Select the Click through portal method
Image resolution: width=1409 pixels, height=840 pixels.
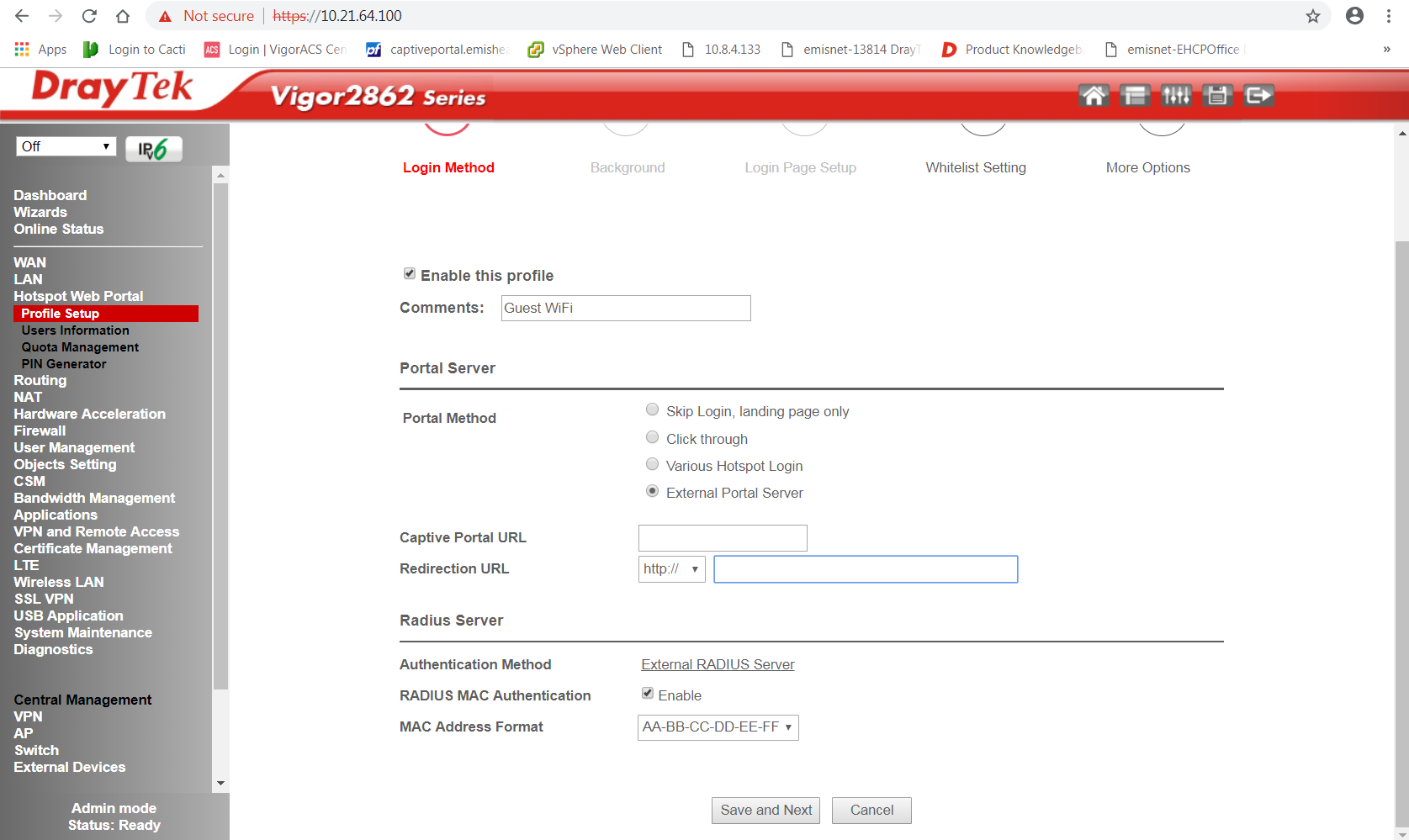coord(652,437)
